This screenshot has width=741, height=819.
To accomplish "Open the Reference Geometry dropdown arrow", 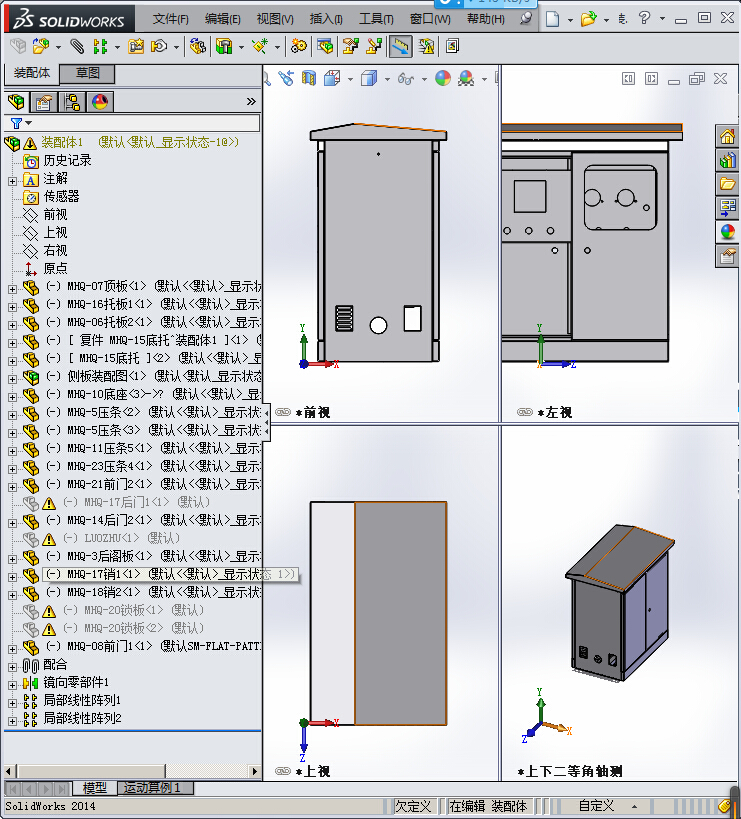I will [x=277, y=48].
